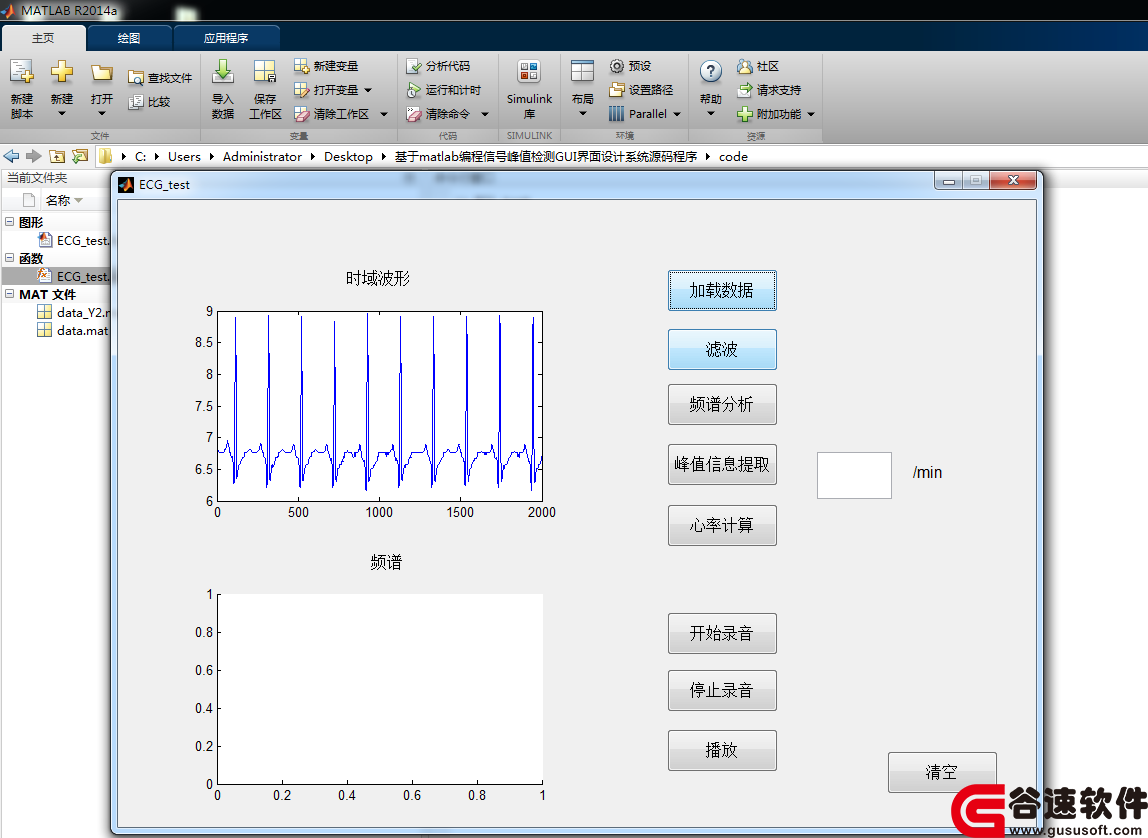Collapse the 函数 group in file browser
This screenshot has width=1148, height=838.
tap(10, 258)
